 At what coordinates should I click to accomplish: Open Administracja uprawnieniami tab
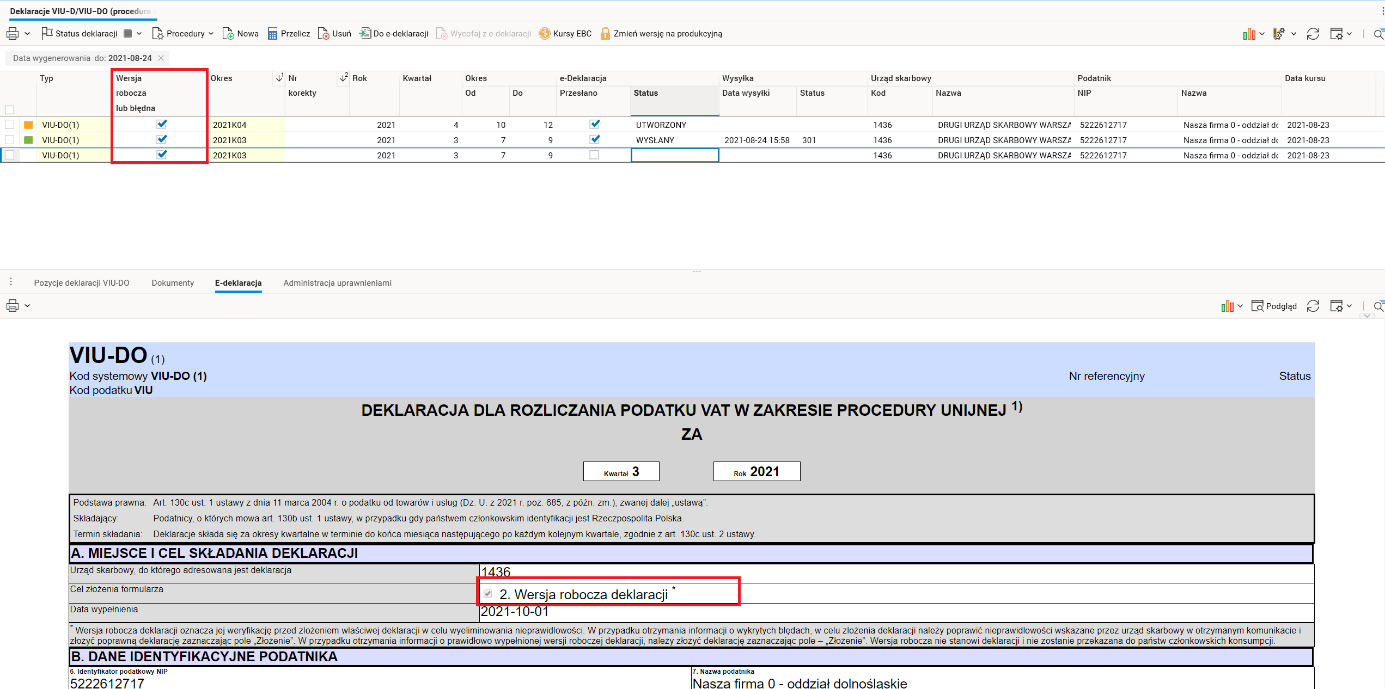pyautogui.click(x=337, y=283)
